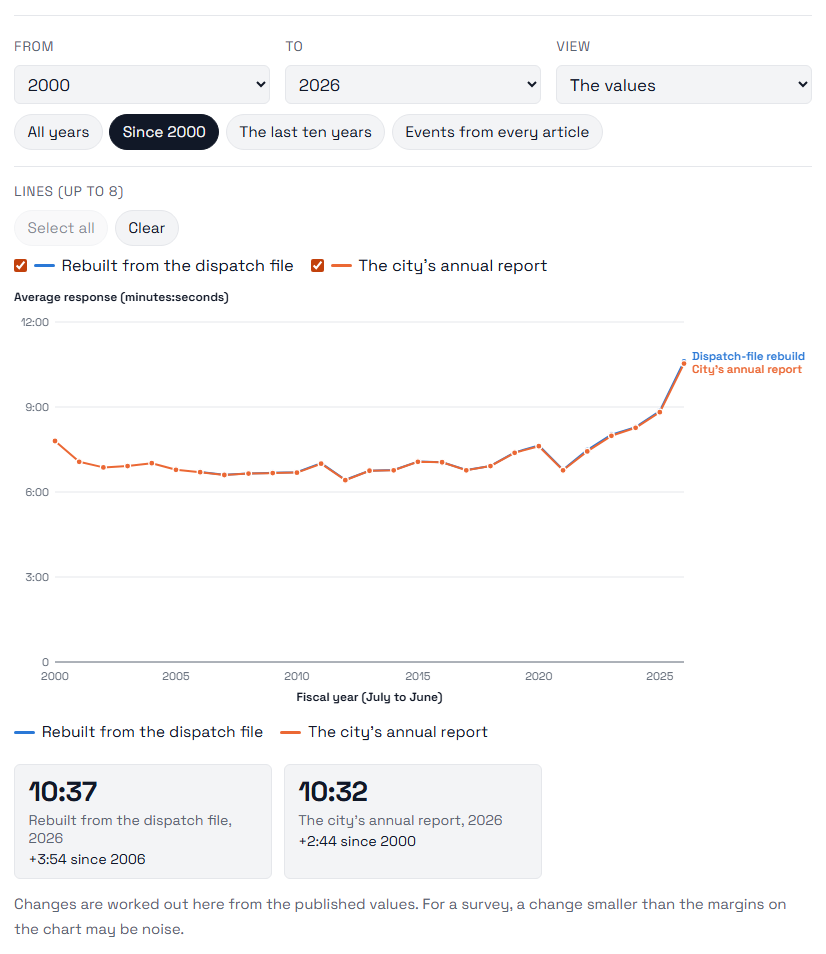Click the blue line swatch beside the dispatch file checkbox
This screenshot has height=954, width=826.
(x=44, y=266)
